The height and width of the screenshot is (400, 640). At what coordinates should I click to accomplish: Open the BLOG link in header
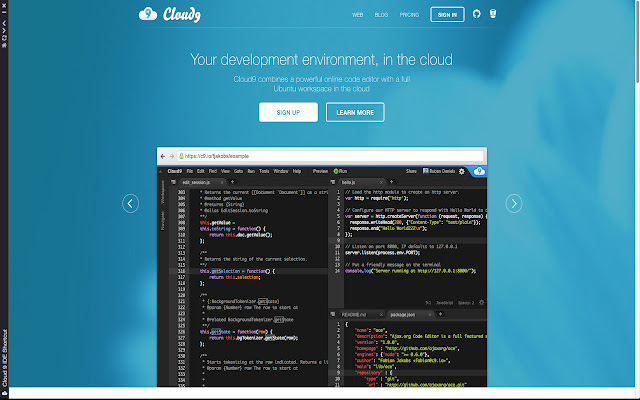point(381,15)
